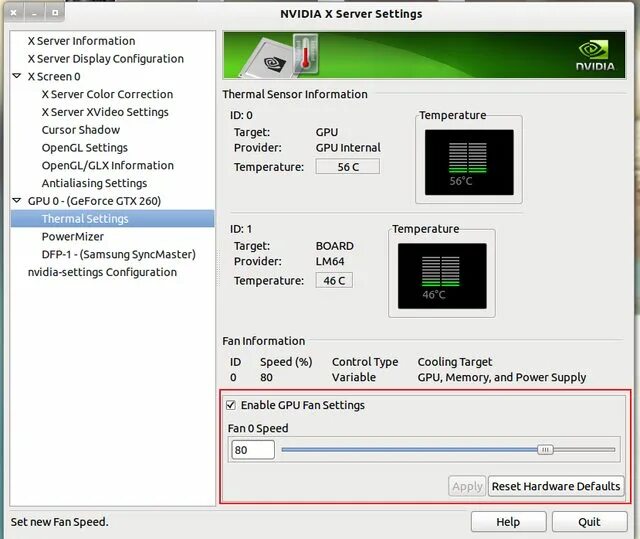640x539 pixels.
Task: Select Thermal Settings in sidebar
Action: 113,219
